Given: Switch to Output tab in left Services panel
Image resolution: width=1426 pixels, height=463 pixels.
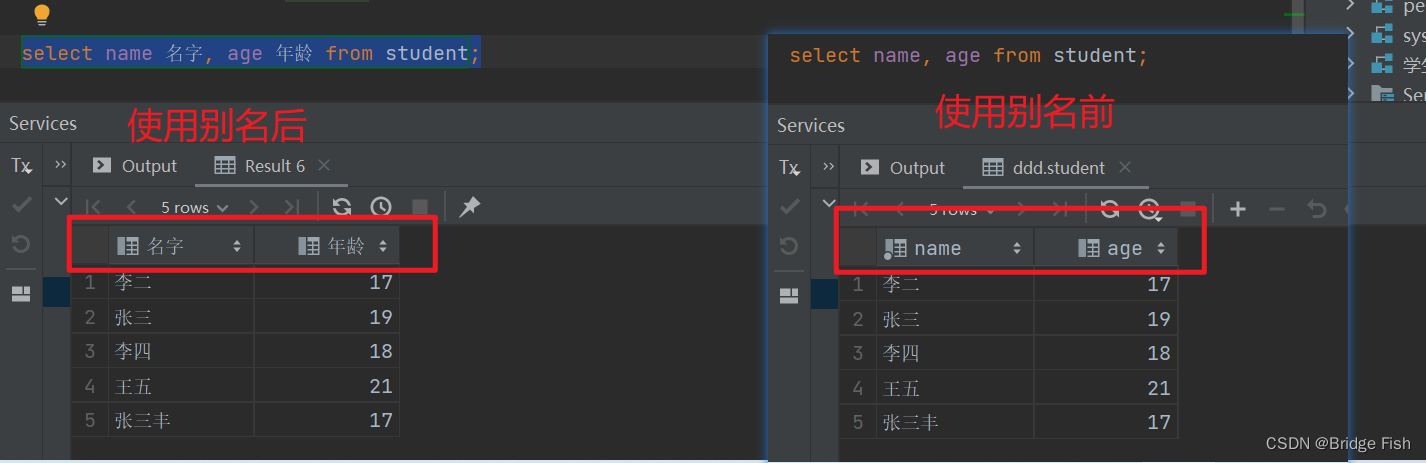Looking at the screenshot, I should [135, 166].
